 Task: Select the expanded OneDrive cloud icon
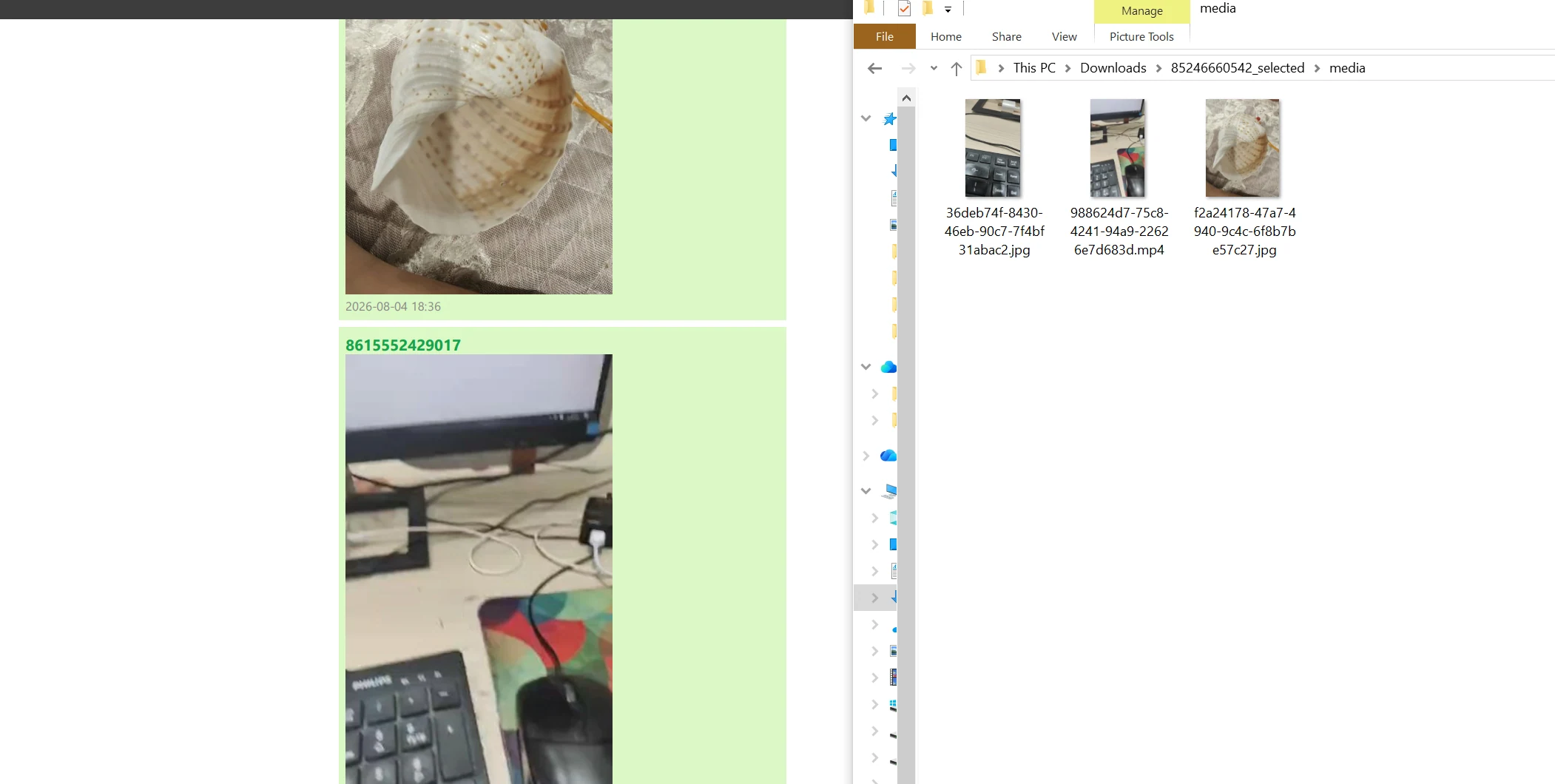click(x=888, y=367)
